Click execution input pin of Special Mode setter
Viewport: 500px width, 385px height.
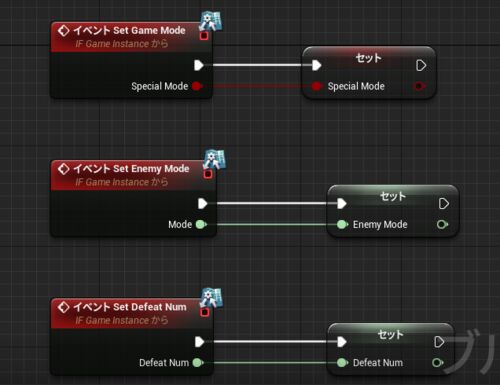tap(316, 65)
